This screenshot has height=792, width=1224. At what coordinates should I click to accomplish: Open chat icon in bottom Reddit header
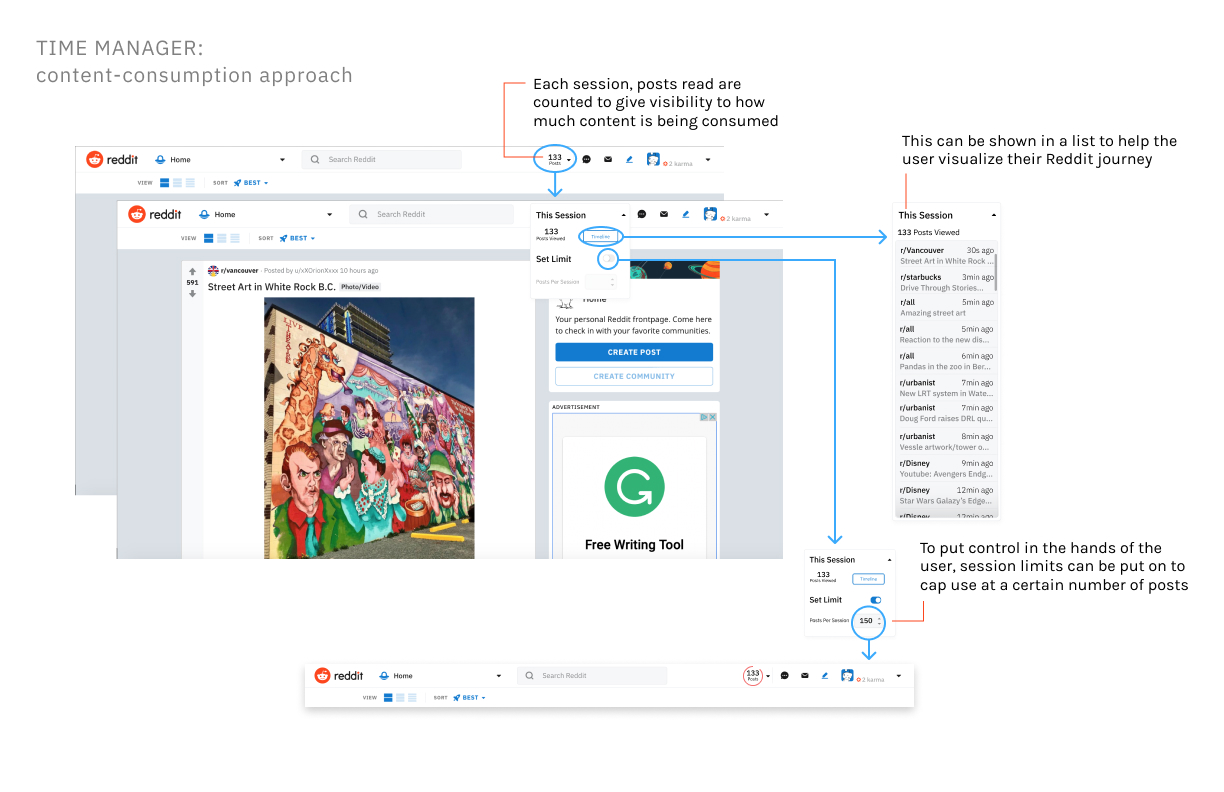click(x=784, y=676)
